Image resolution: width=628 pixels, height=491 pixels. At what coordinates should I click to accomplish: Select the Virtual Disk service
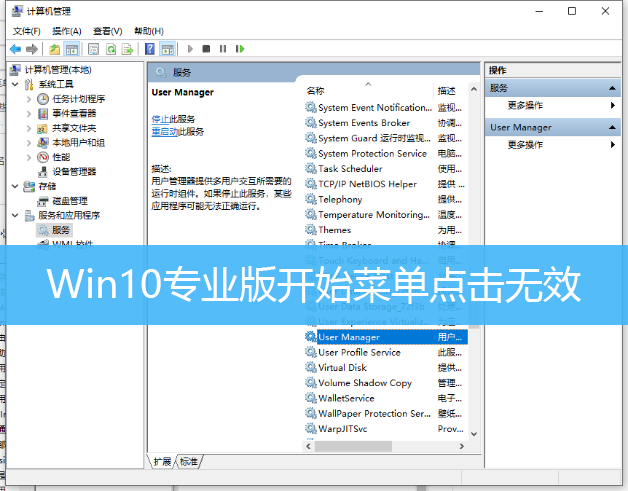point(386,367)
